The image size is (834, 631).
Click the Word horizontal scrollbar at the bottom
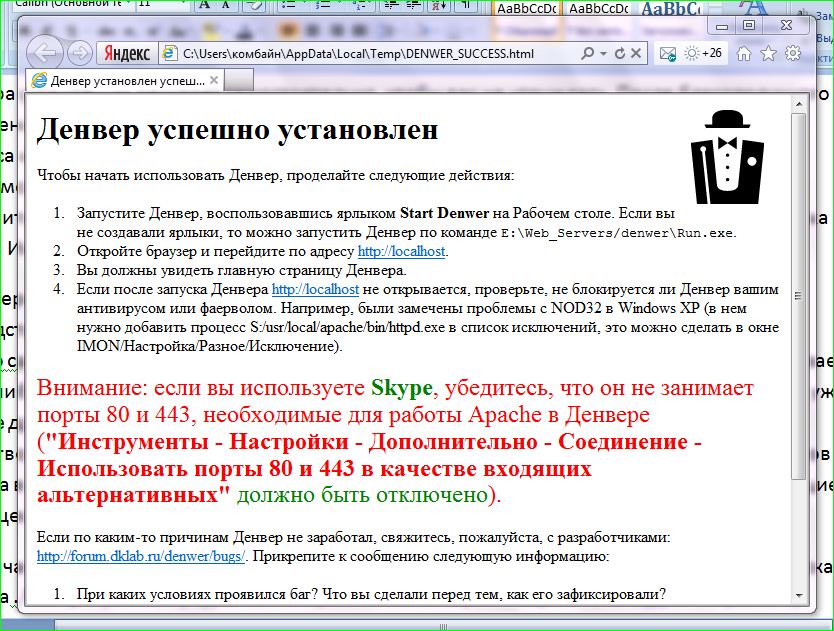point(443,626)
